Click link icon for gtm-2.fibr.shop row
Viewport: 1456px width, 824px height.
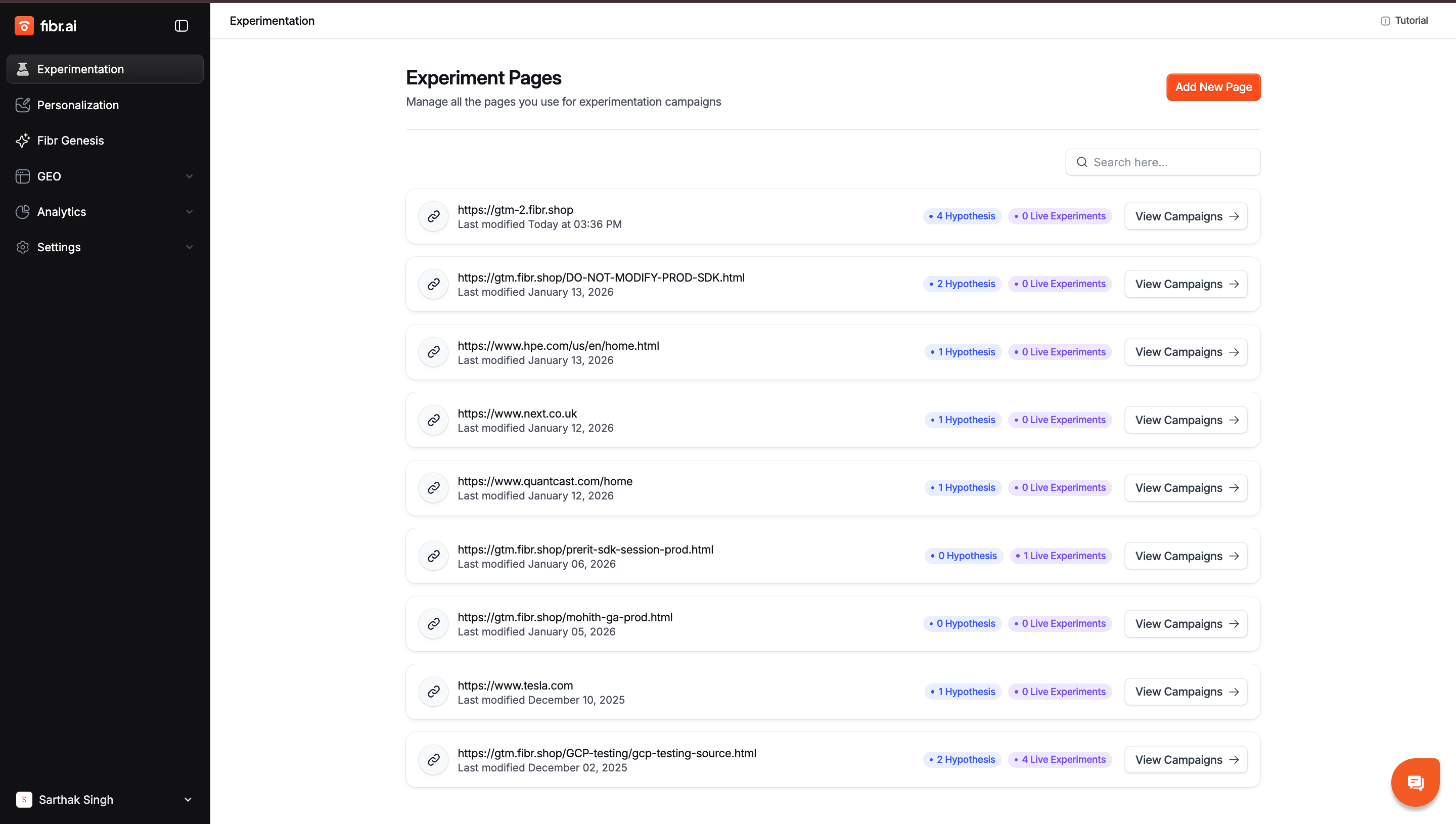[433, 216]
